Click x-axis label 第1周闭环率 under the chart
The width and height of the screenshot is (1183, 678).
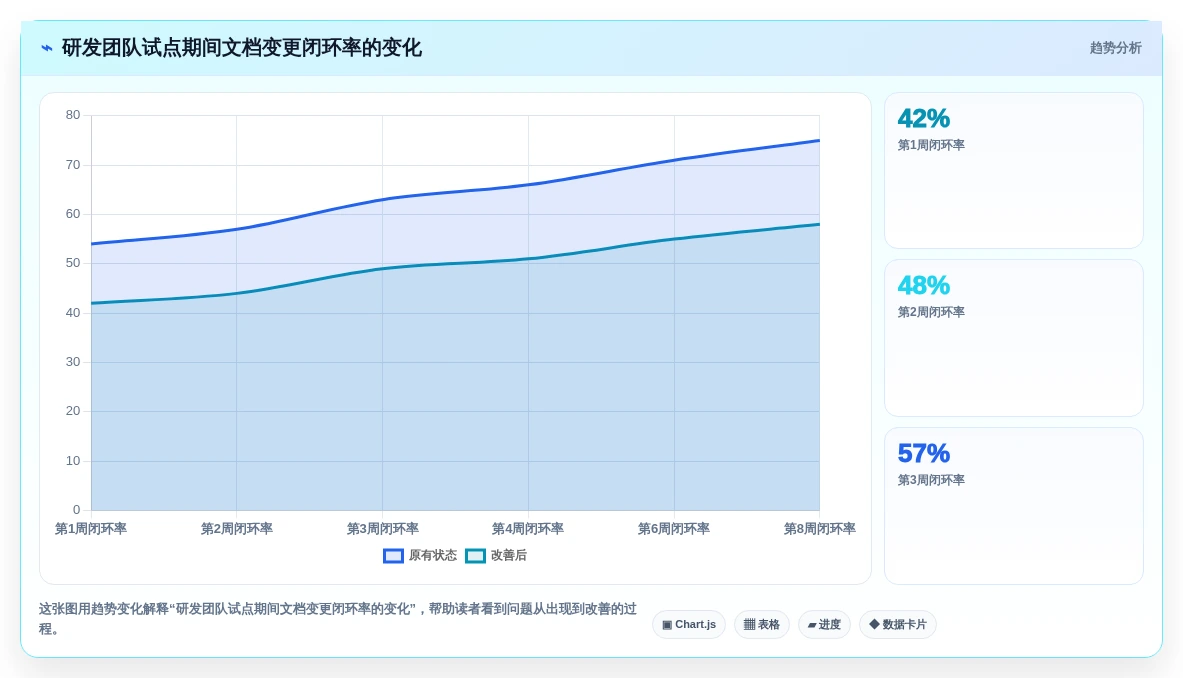click(91, 529)
